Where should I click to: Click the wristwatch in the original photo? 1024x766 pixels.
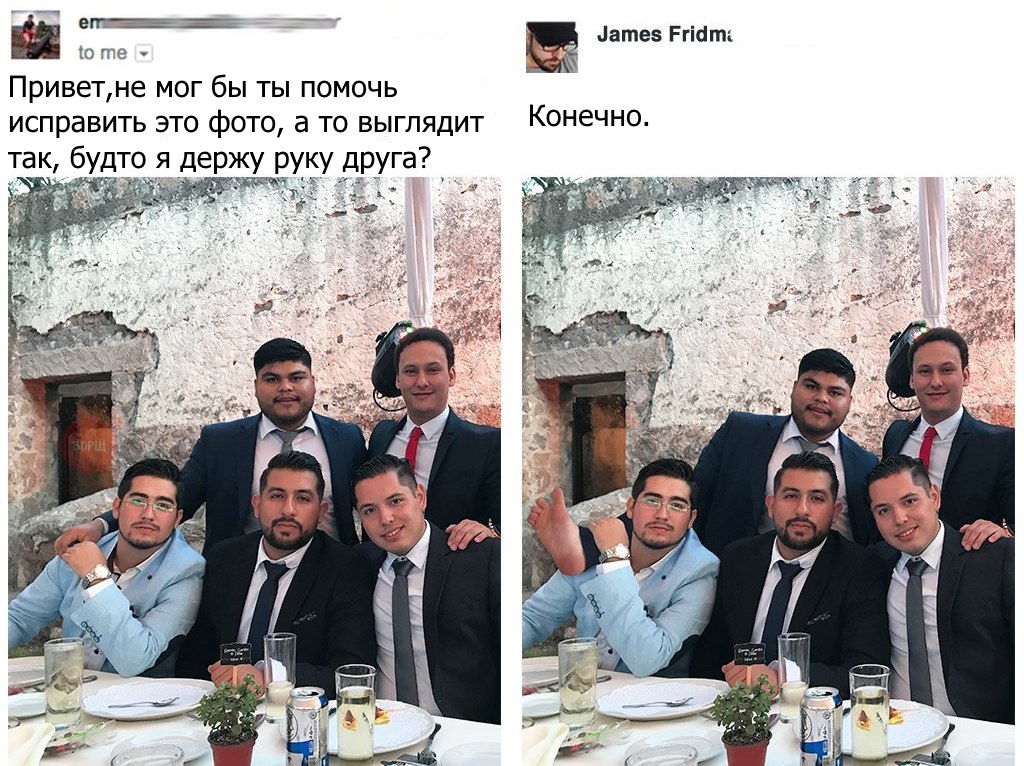97,575
